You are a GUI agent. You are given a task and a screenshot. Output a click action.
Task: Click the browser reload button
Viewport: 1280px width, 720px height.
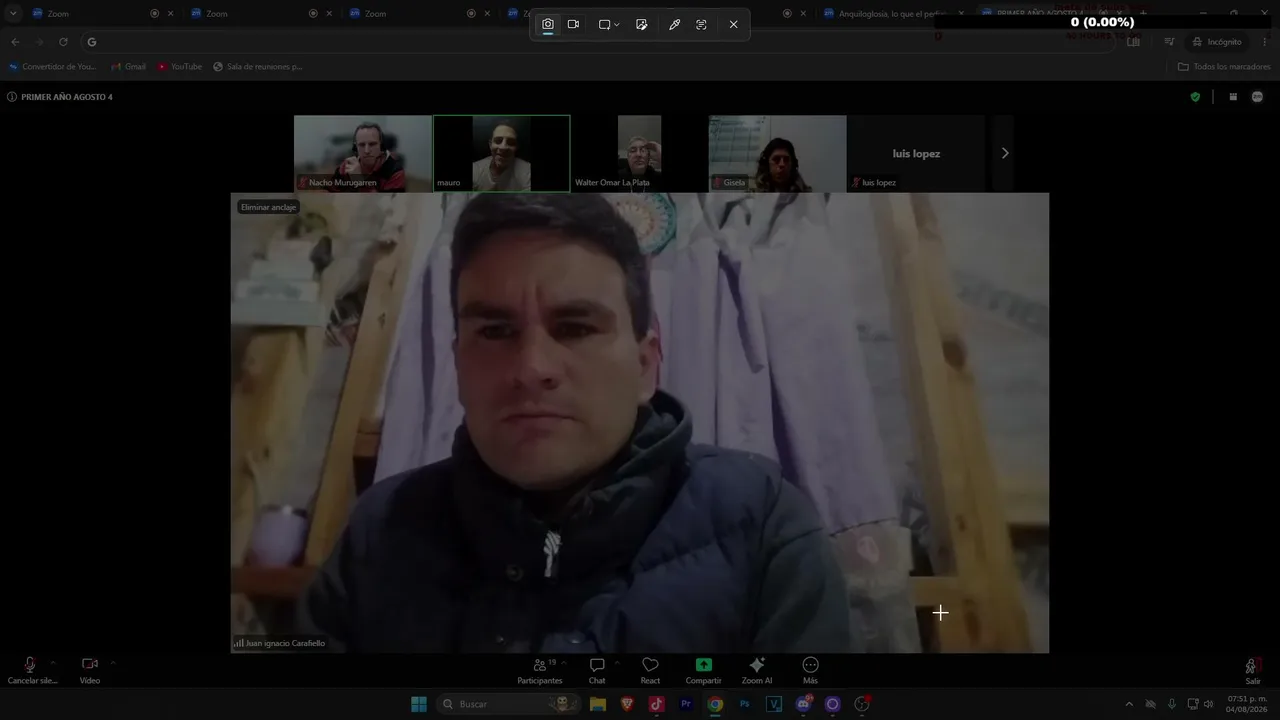point(63,42)
